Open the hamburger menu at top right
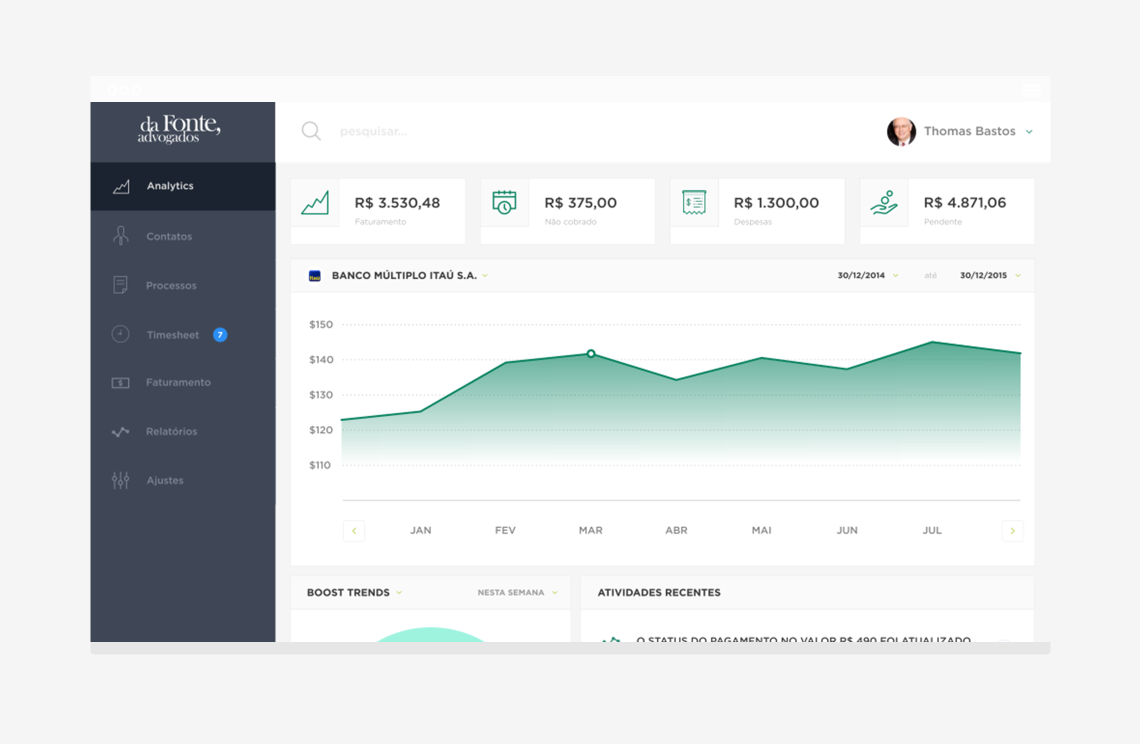This screenshot has height=744, width=1140. point(1031,90)
